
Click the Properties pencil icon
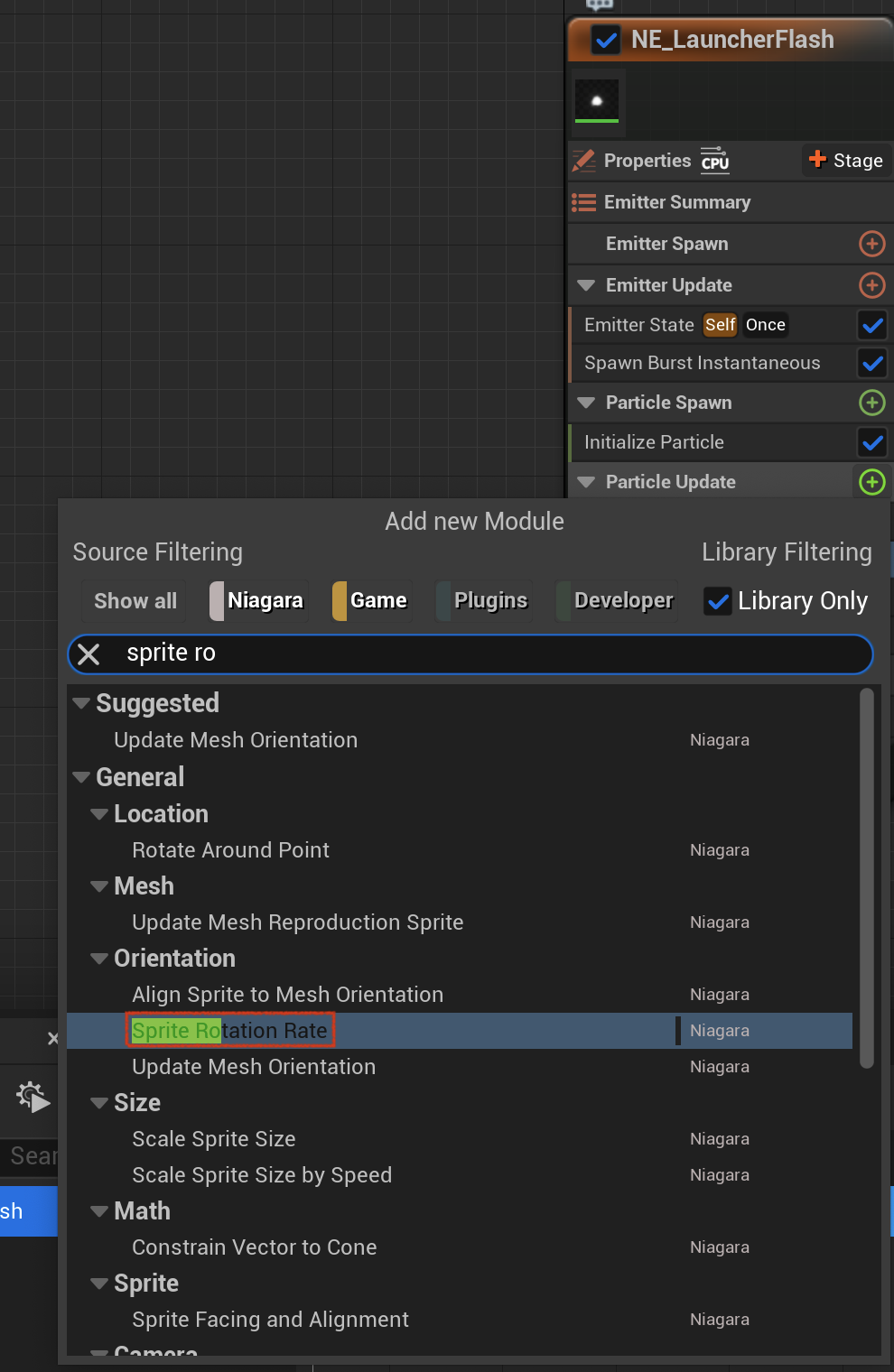point(583,161)
